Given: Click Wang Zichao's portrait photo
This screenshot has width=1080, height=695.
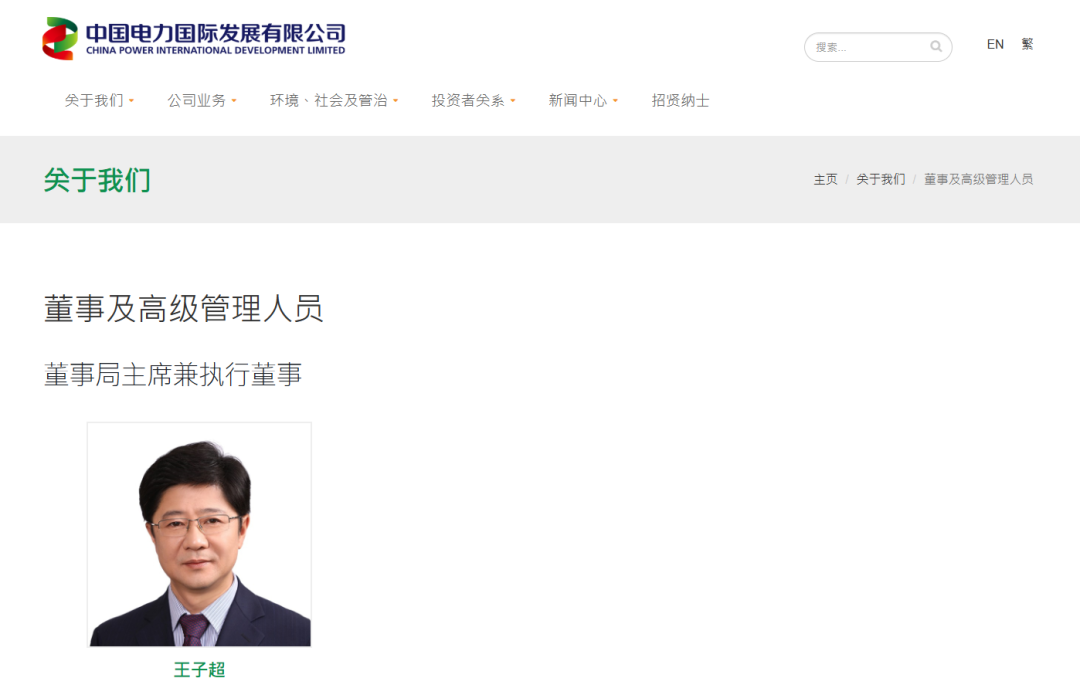Looking at the screenshot, I should [x=198, y=533].
